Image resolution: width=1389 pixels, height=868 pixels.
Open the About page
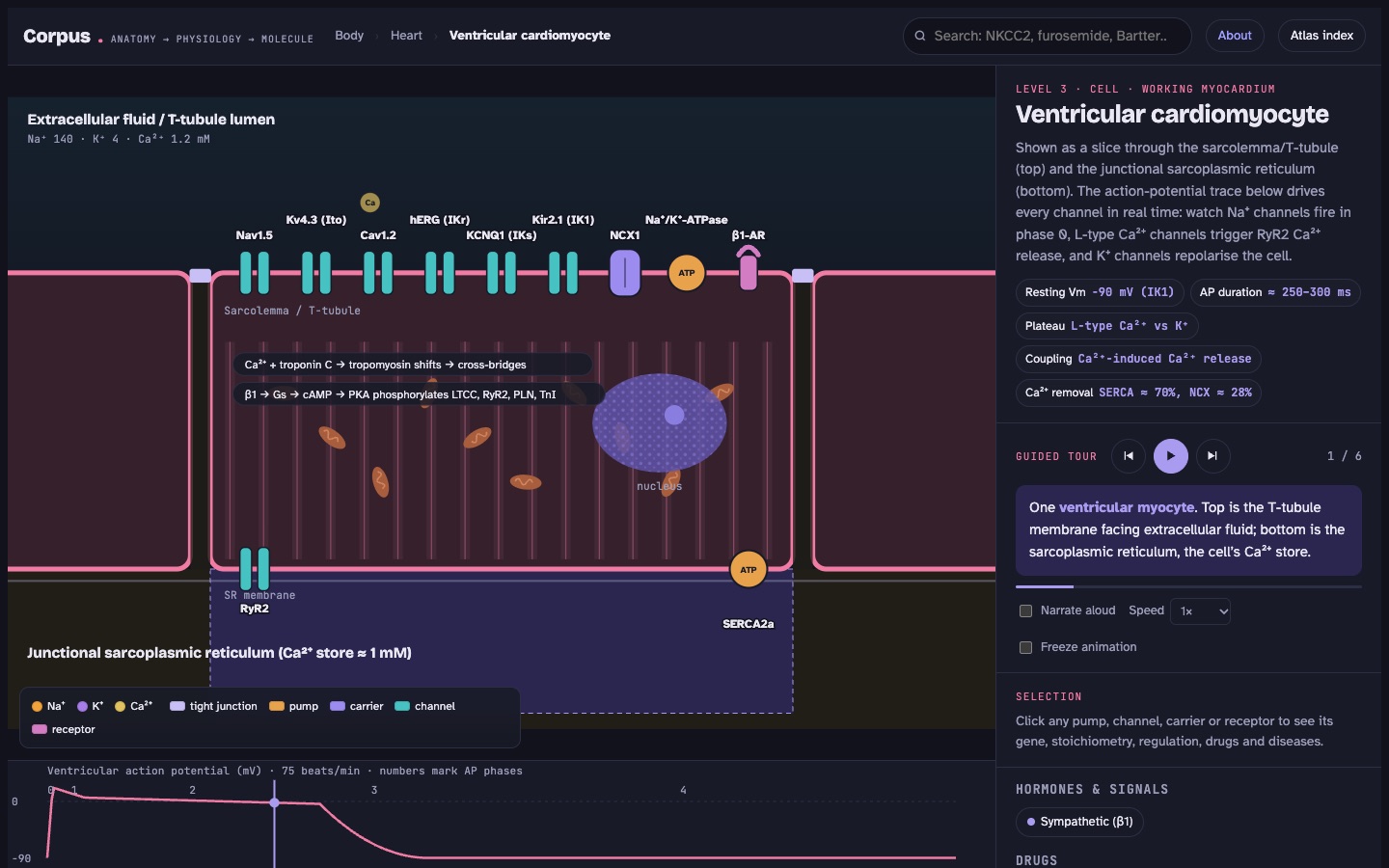coord(1235,36)
